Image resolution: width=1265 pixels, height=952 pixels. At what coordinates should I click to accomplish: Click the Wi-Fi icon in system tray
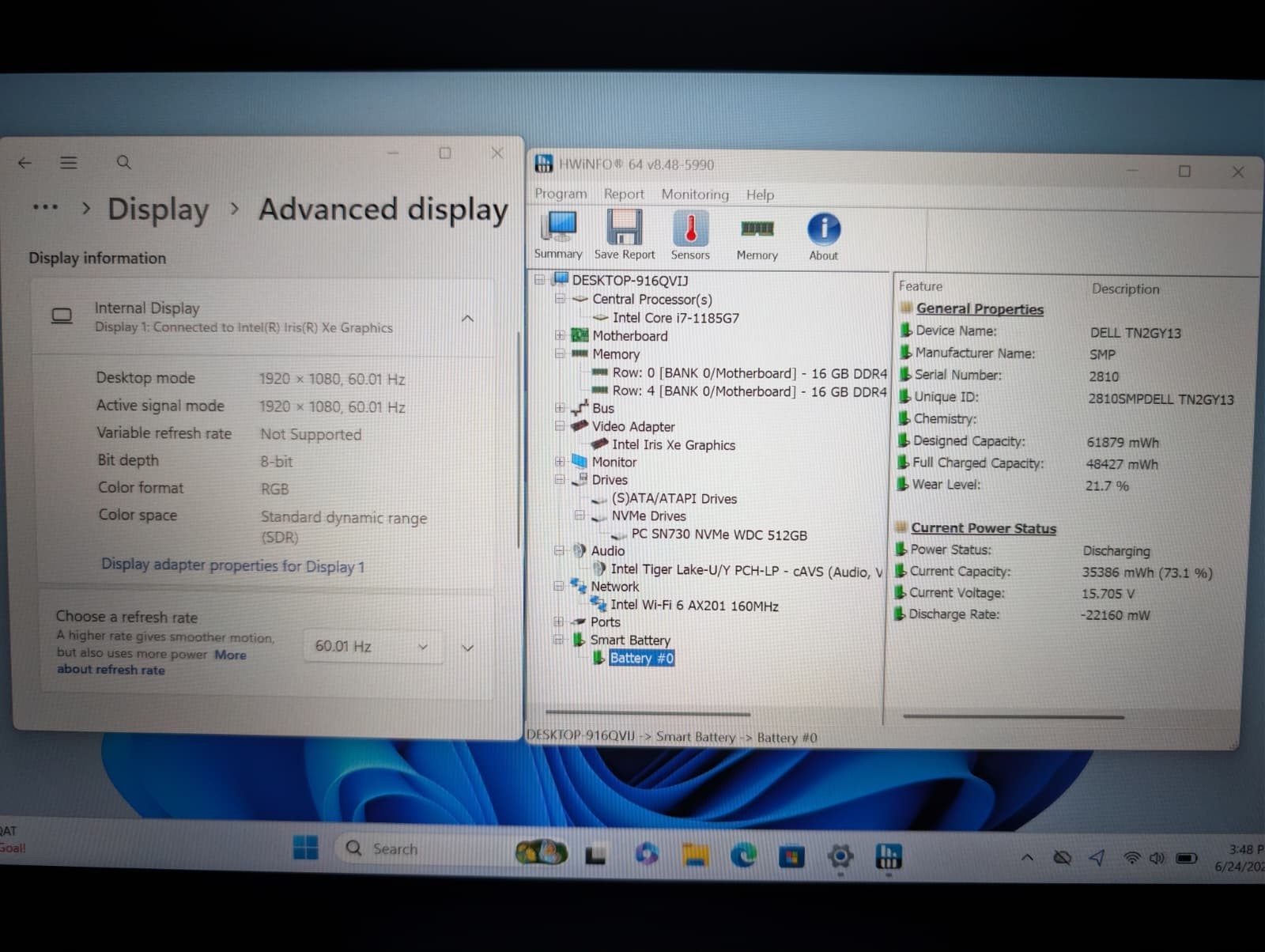[1132, 858]
